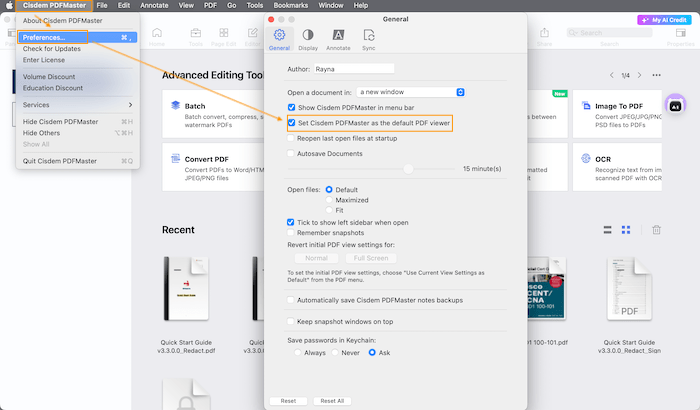Select Ask for Keychain passwords
The width and height of the screenshot is (700, 410).
(x=372, y=353)
